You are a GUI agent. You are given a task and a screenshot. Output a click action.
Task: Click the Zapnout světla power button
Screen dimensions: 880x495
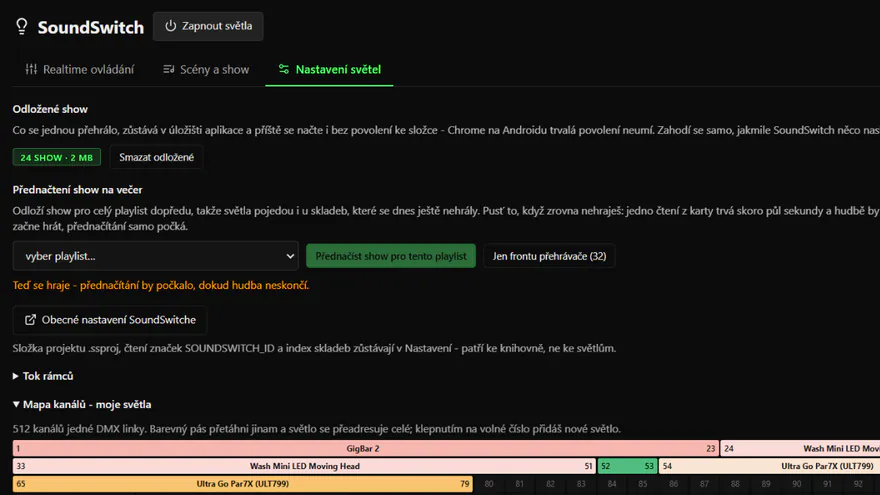[x=208, y=26]
